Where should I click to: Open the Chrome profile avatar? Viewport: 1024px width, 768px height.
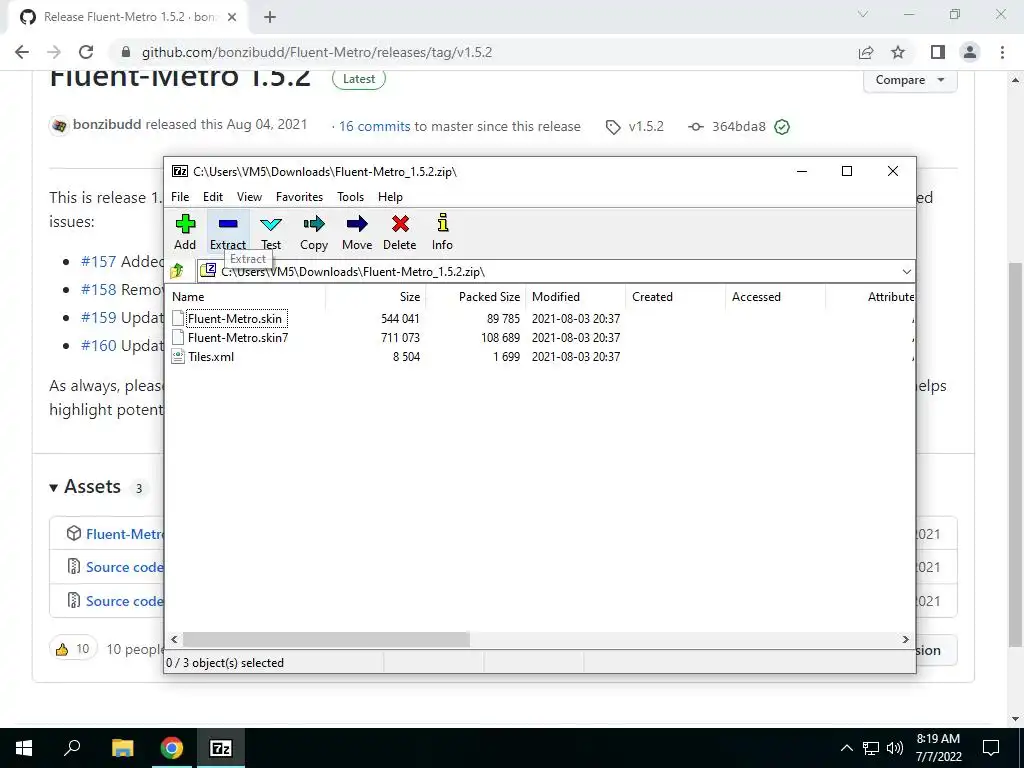point(970,52)
